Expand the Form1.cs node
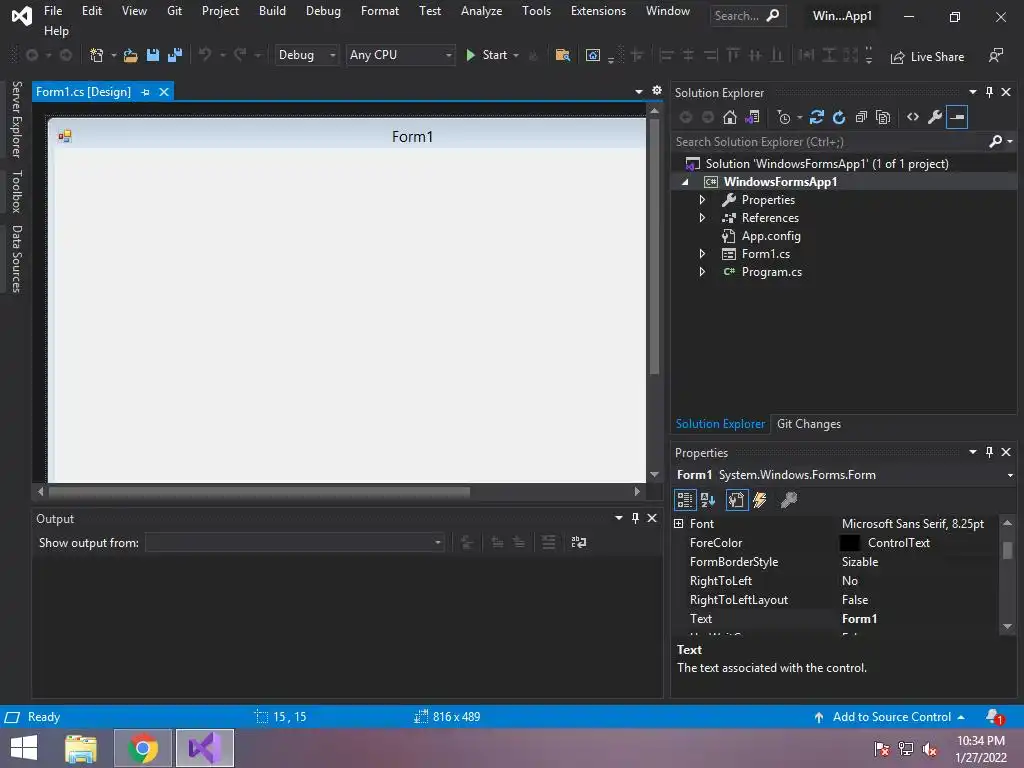The image size is (1024, 768). [702, 254]
